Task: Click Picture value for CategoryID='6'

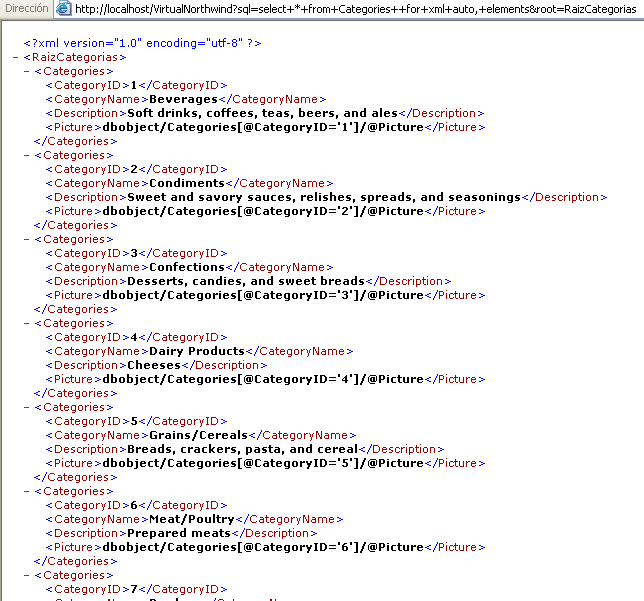Action: 263,547
